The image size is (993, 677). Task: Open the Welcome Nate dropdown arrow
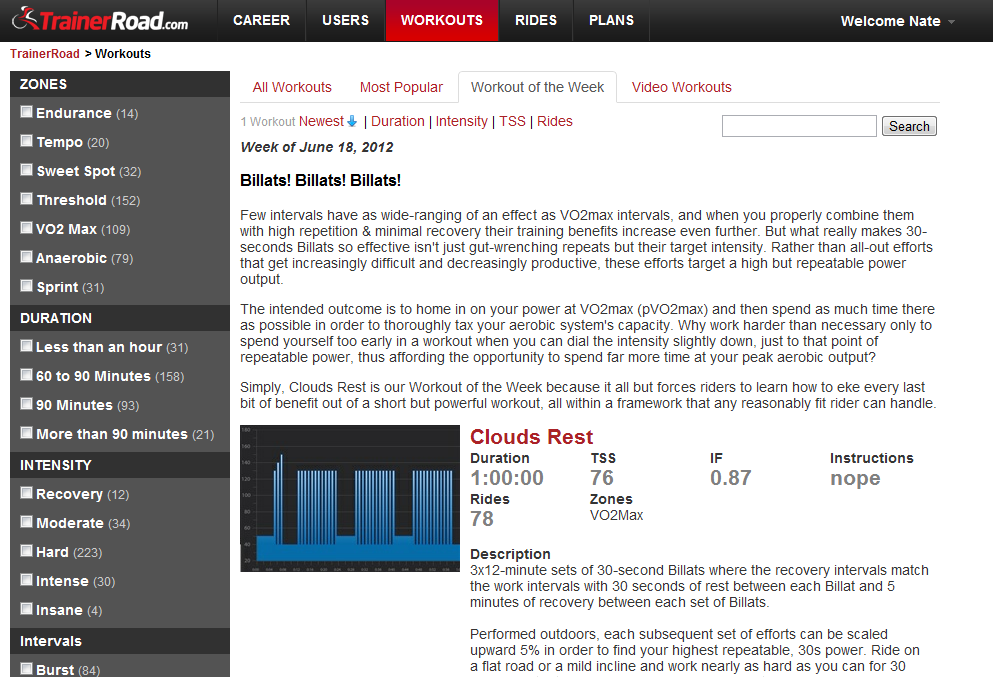coord(951,22)
